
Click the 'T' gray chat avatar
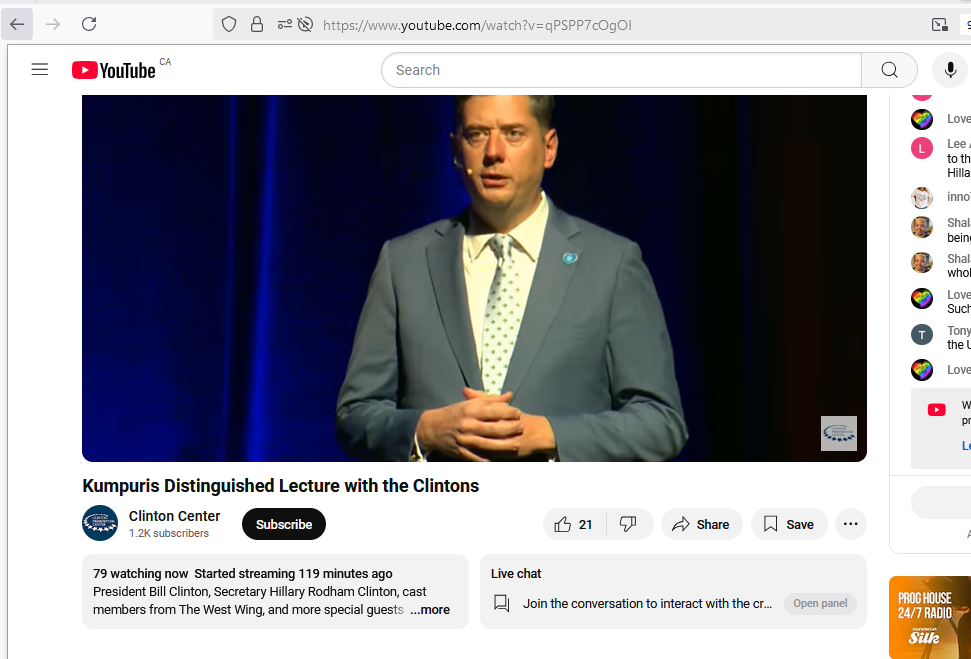coord(921,334)
